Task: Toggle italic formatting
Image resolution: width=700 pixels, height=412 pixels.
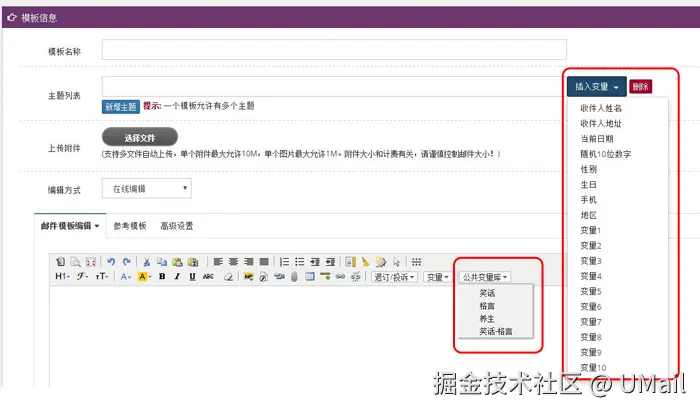Action: click(177, 277)
